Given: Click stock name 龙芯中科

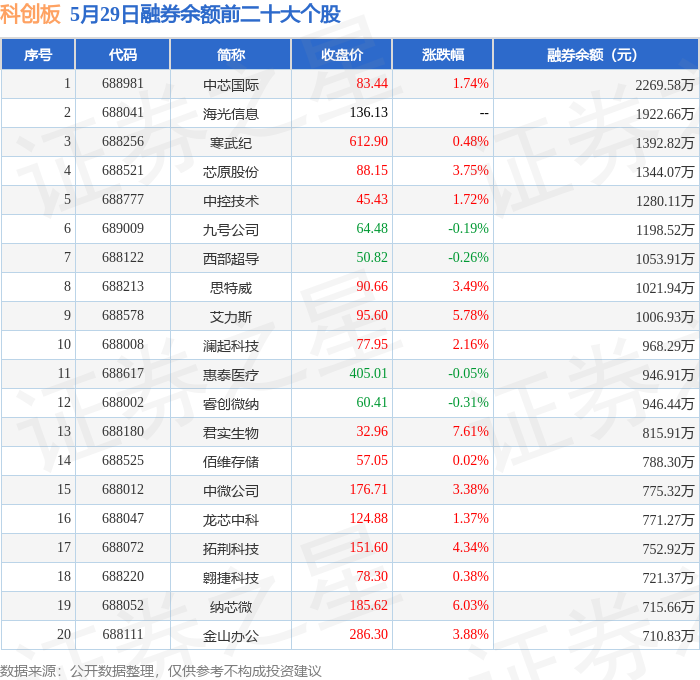Looking at the screenshot, I should [x=231, y=520].
